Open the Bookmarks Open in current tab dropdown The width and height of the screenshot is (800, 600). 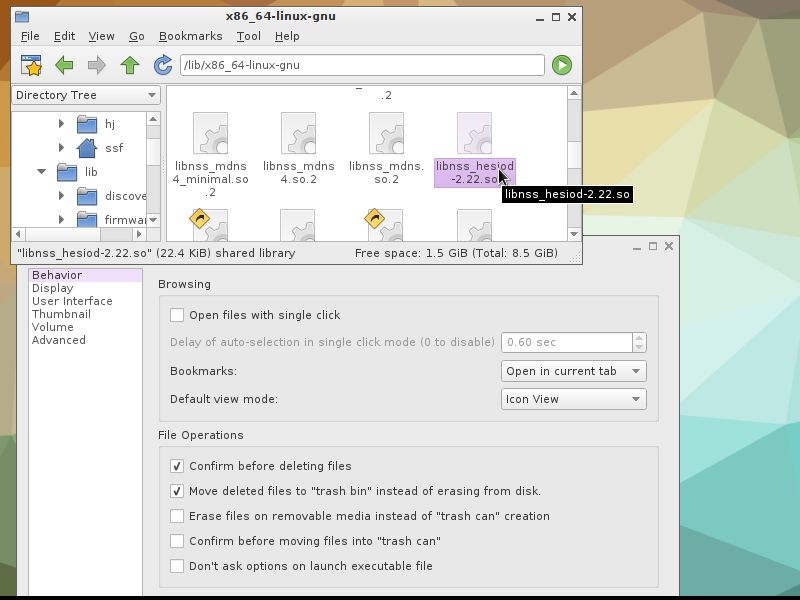573,371
